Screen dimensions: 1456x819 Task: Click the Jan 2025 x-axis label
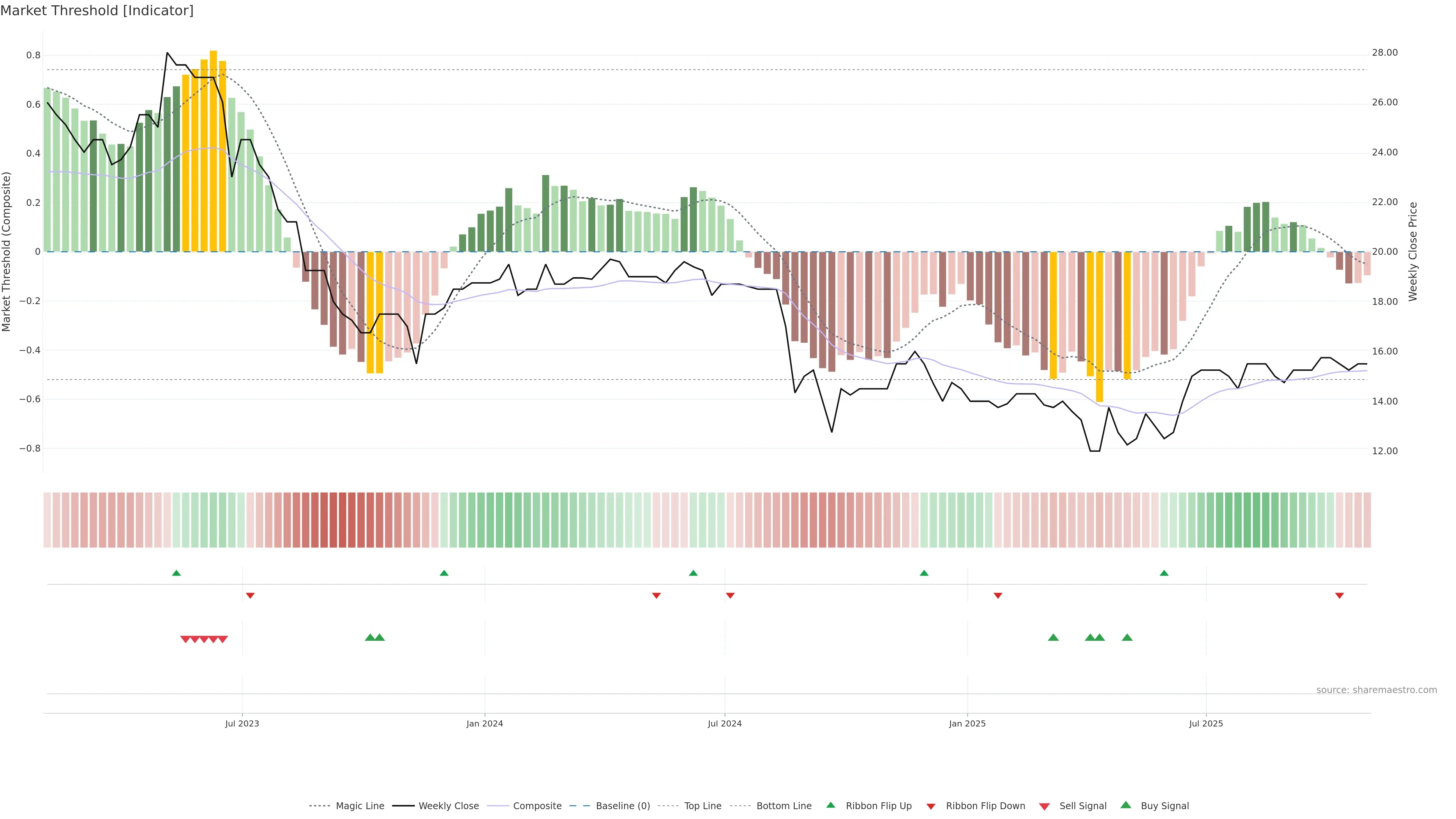[967, 723]
